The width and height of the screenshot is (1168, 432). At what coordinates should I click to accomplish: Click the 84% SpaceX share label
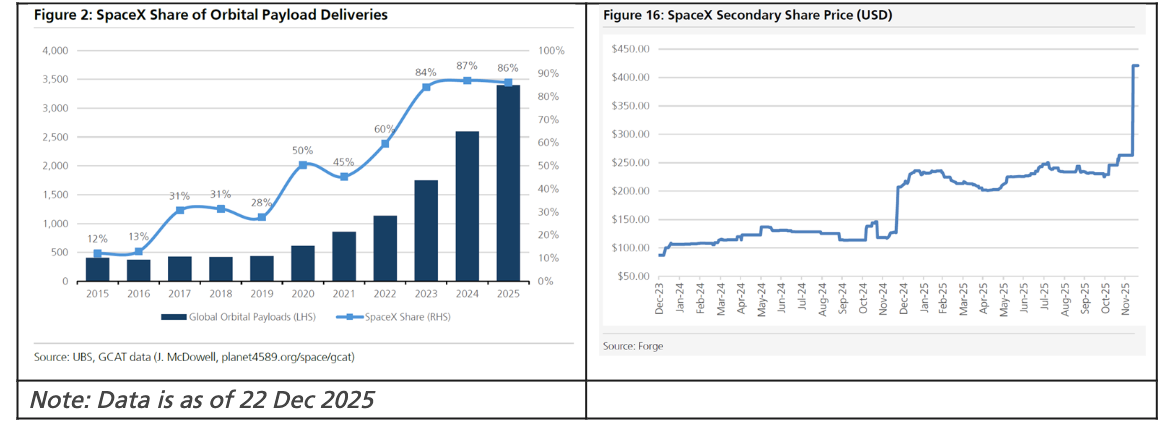(425, 72)
